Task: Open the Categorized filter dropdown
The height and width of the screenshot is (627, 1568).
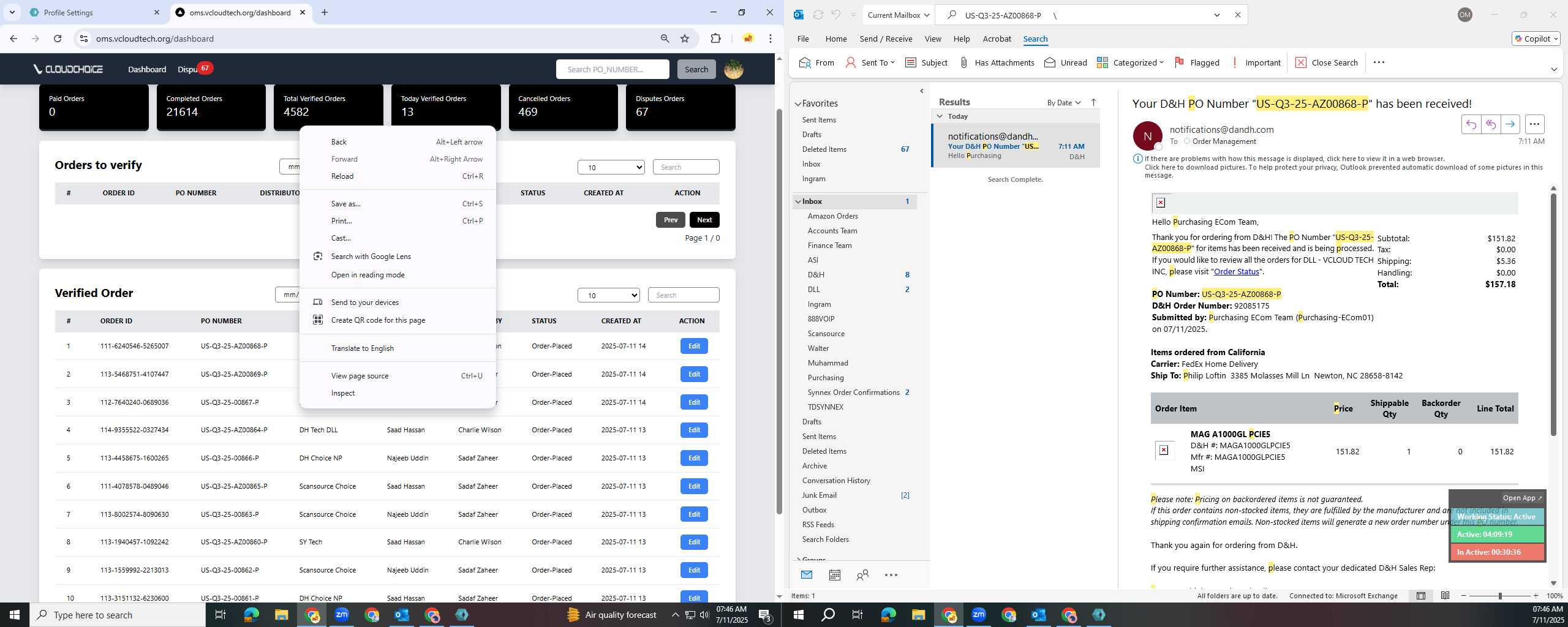Action: click(x=1130, y=62)
